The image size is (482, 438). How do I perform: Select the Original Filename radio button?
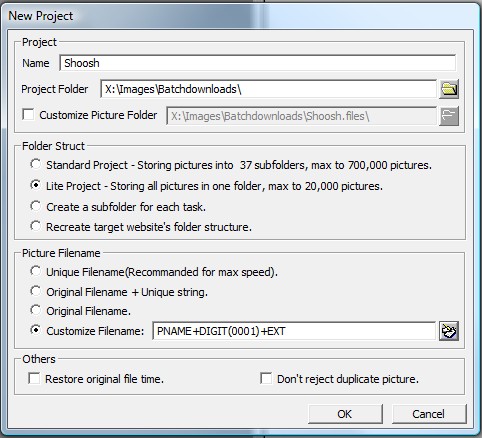[35, 310]
